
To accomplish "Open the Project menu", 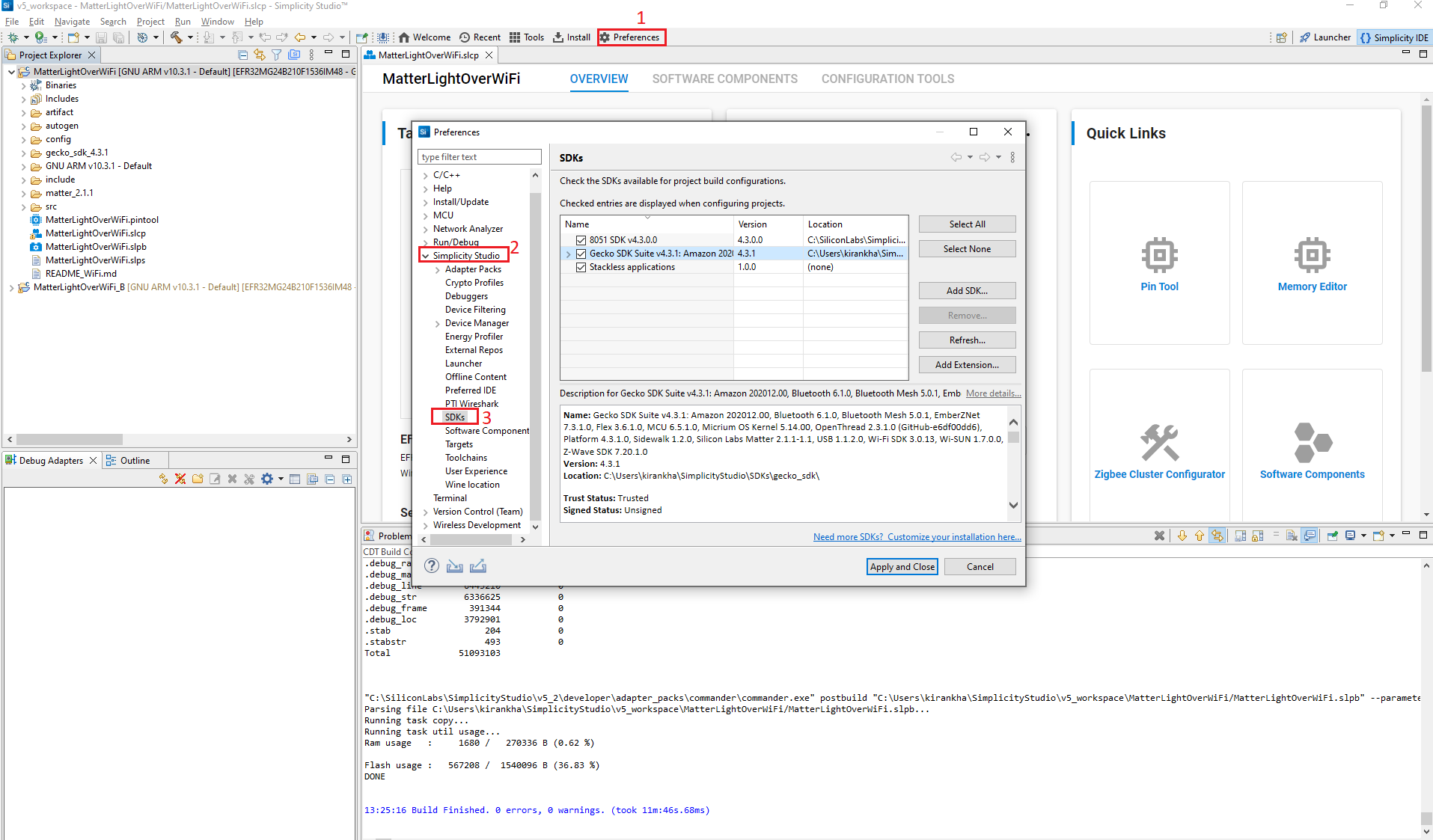I will pyautogui.click(x=150, y=22).
